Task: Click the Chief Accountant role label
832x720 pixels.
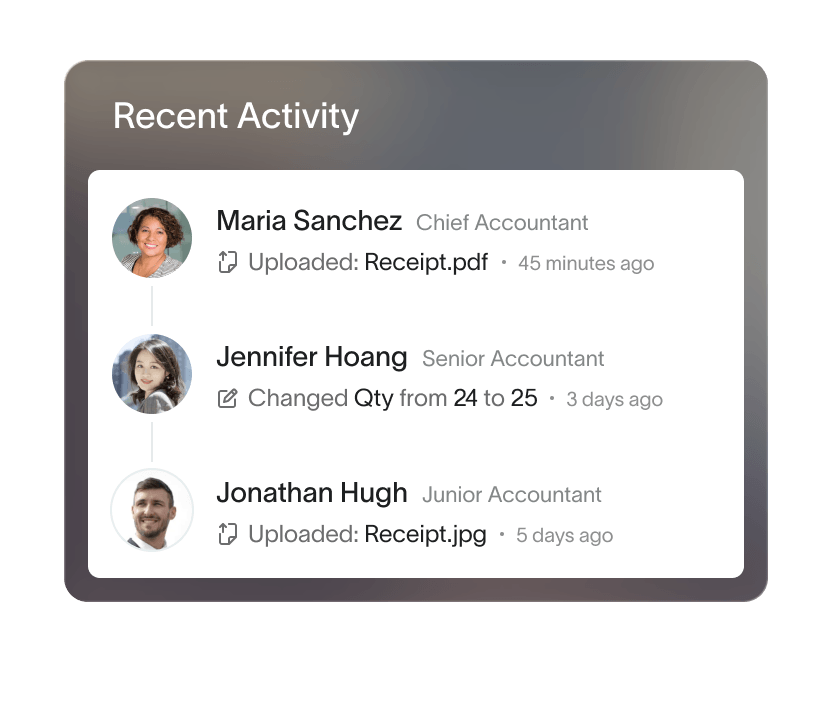Action: pos(502,223)
